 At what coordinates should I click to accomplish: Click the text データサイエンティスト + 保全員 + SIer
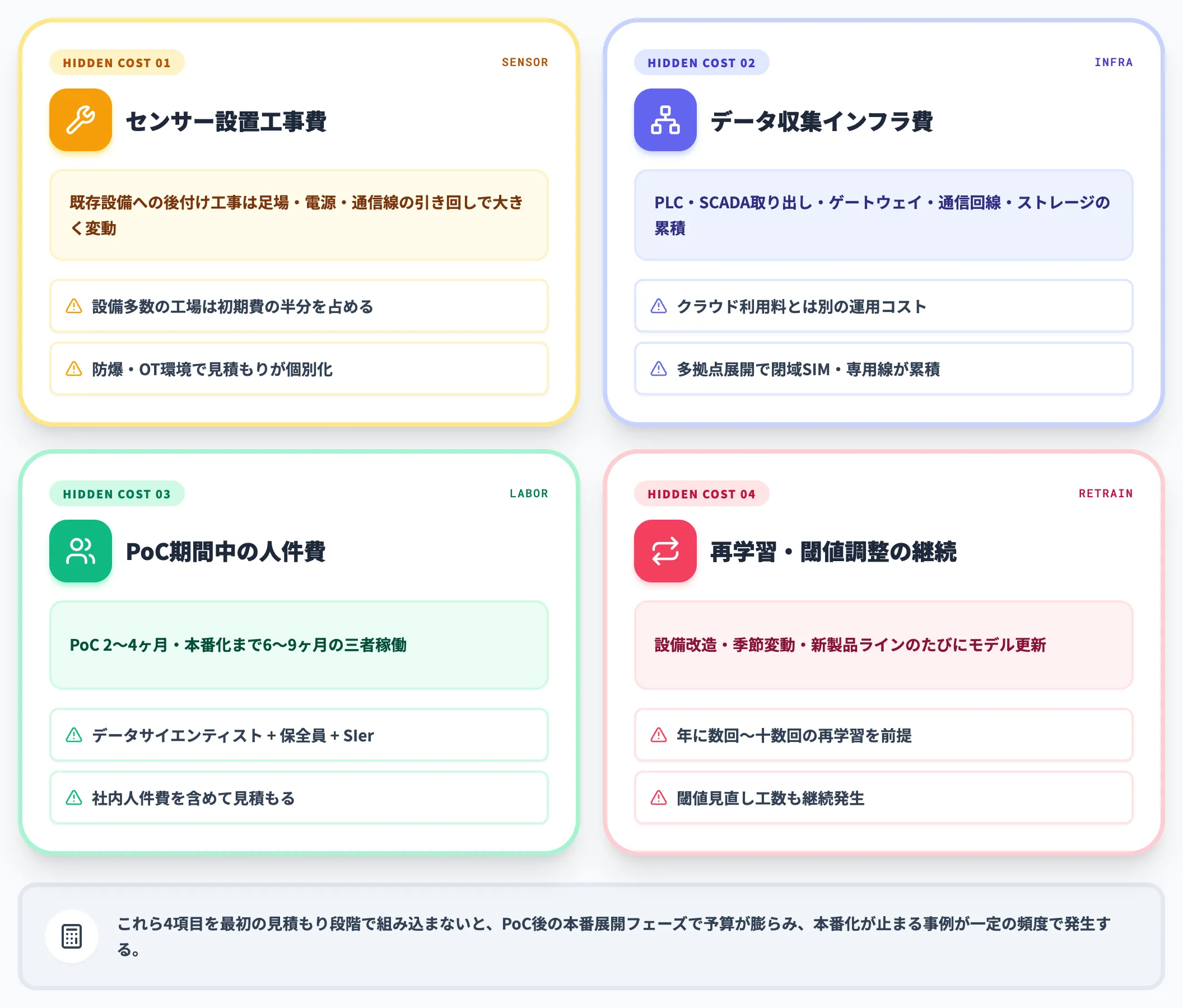(x=233, y=735)
